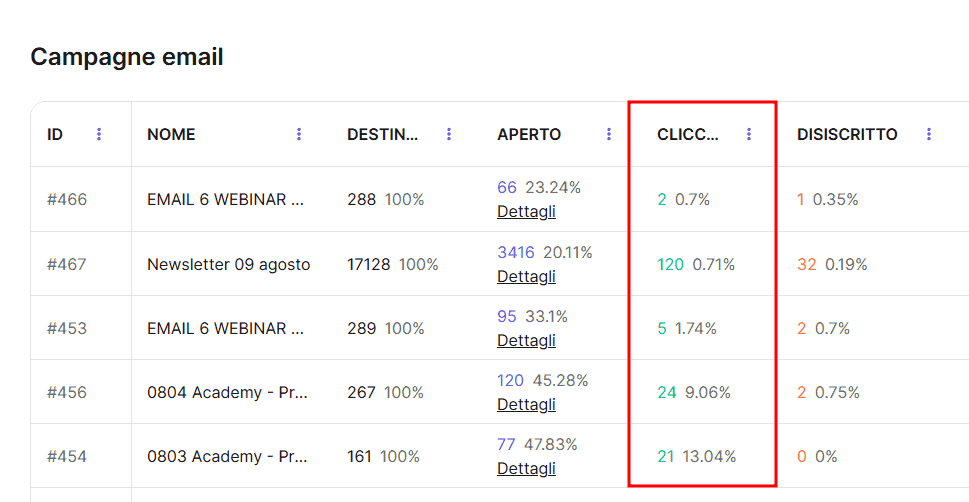
Task: Click unsubscribed rate 0.35%
Action: point(836,200)
